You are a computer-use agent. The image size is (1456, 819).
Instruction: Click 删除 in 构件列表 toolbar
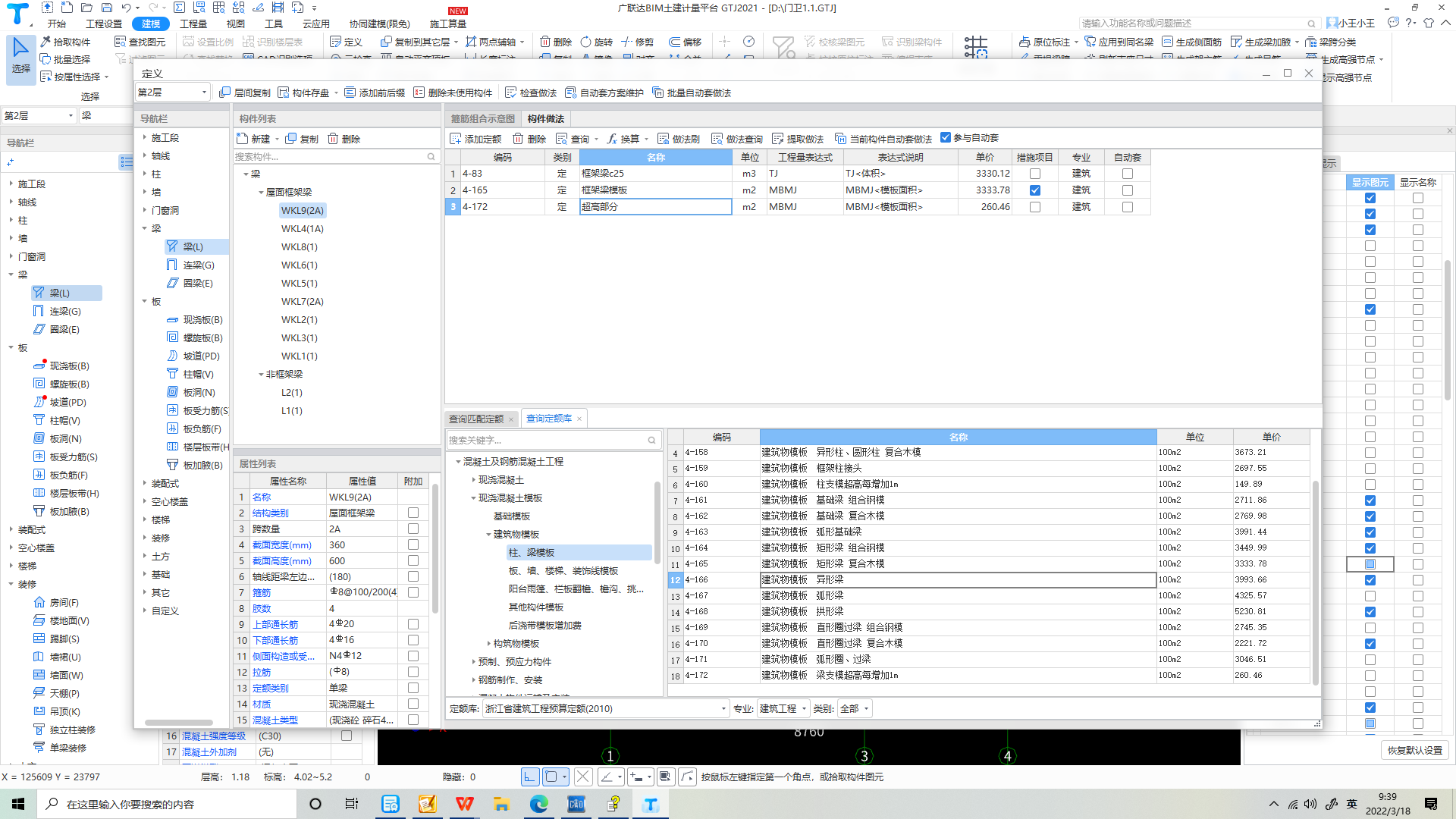(344, 139)
